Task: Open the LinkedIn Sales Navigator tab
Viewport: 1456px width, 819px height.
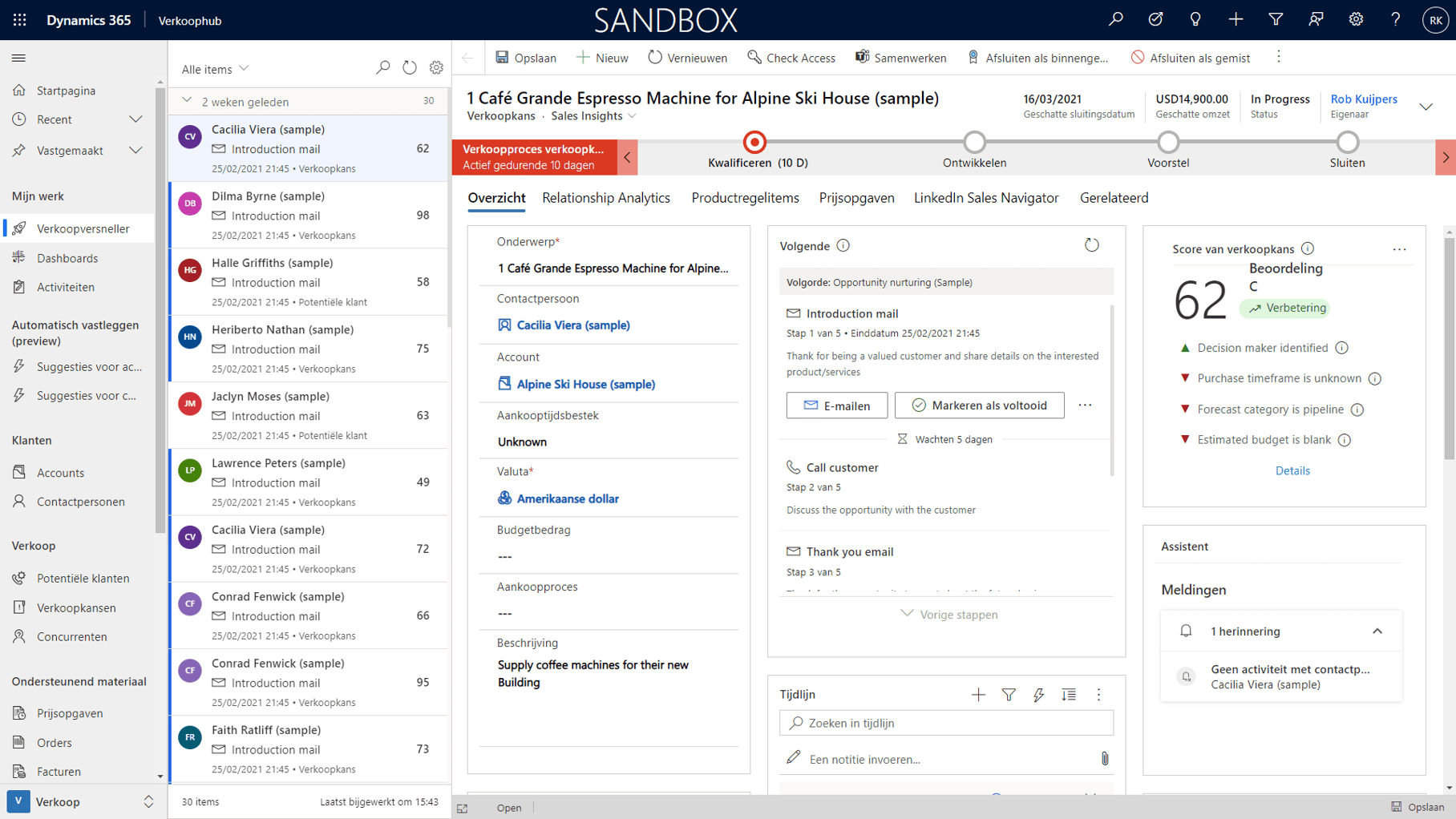Action: [986, 198]
